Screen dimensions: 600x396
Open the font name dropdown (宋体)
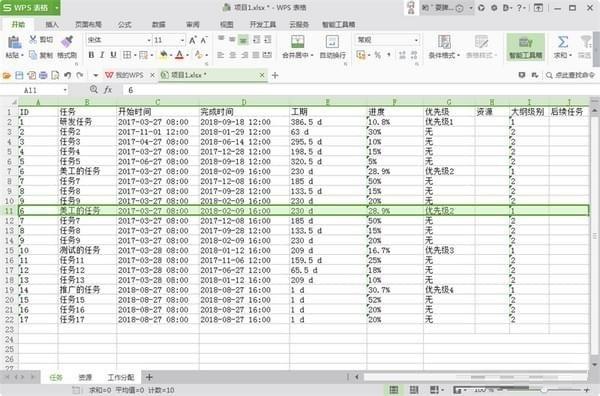click(x=119, y=40)
